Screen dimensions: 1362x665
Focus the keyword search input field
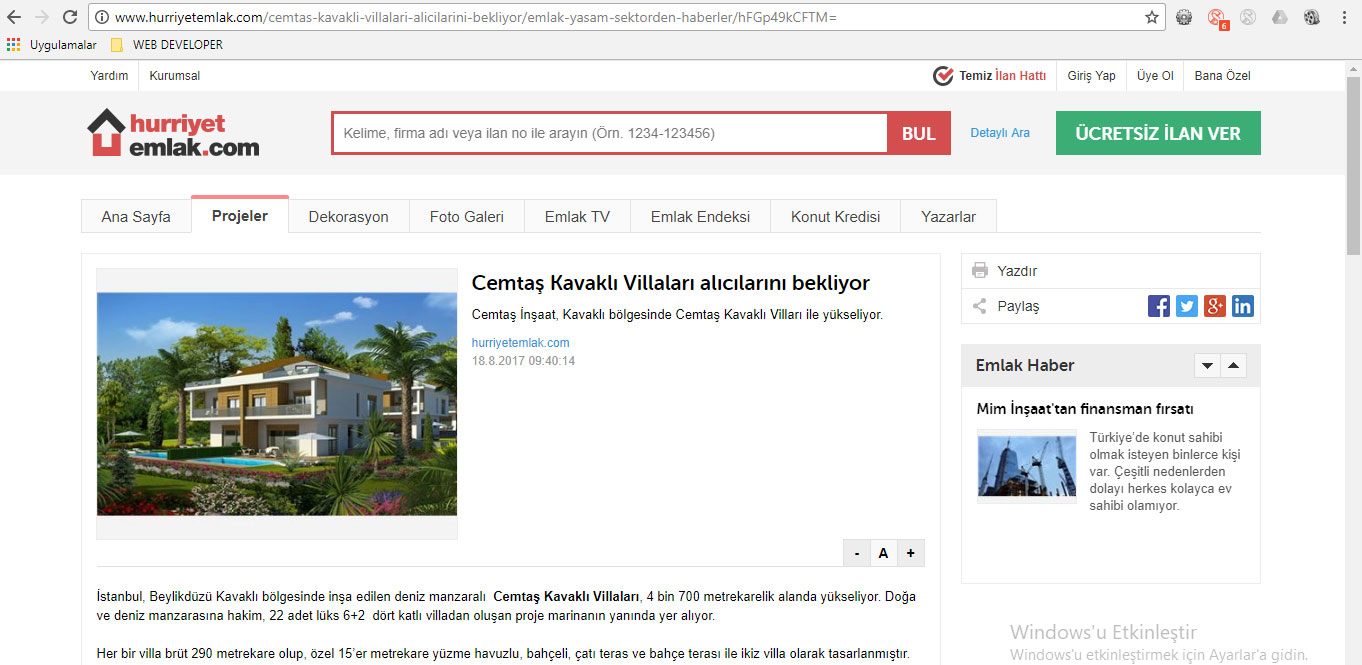tap(610, 133)
